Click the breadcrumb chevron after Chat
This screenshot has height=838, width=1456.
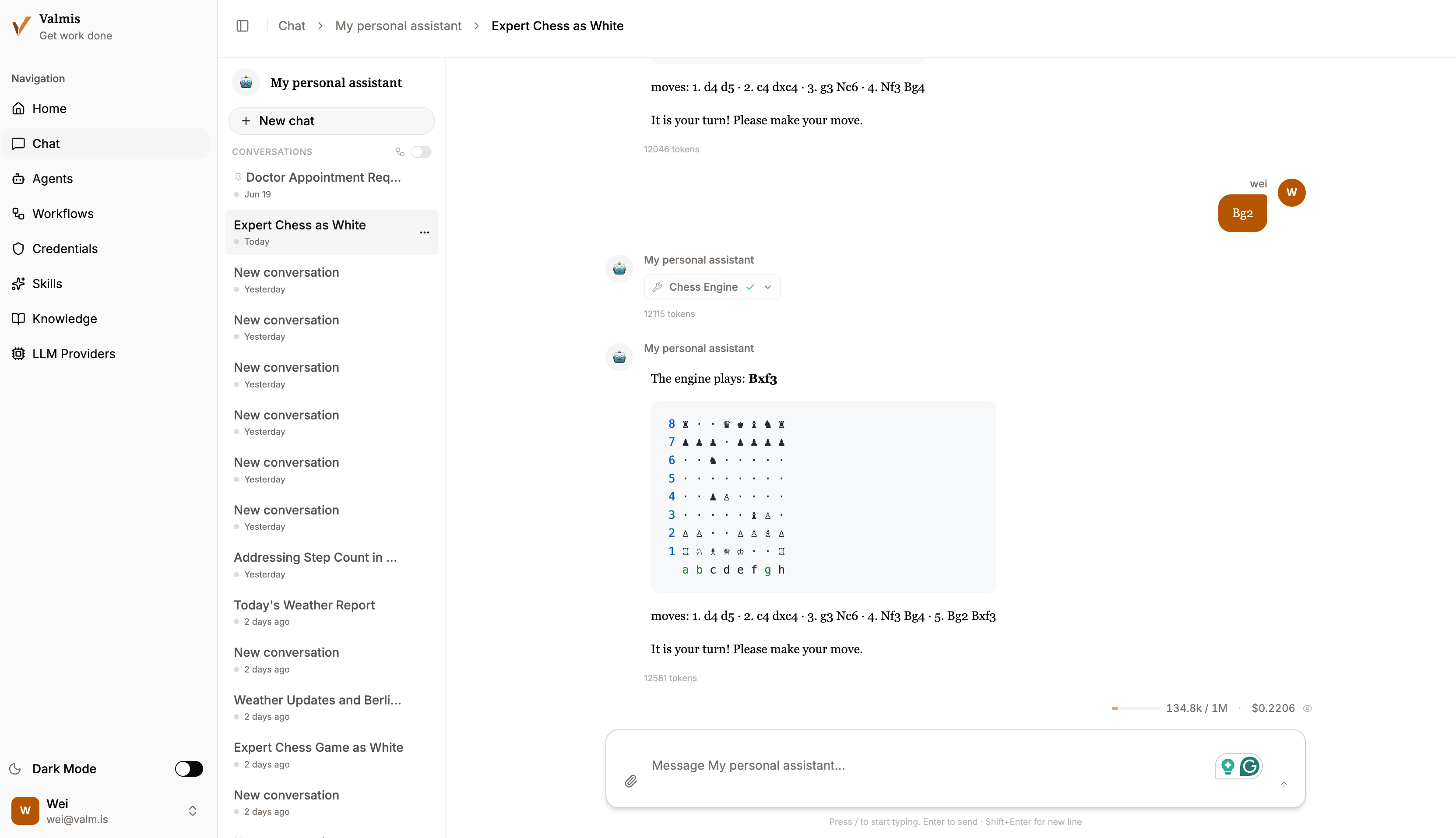(320, 26)
